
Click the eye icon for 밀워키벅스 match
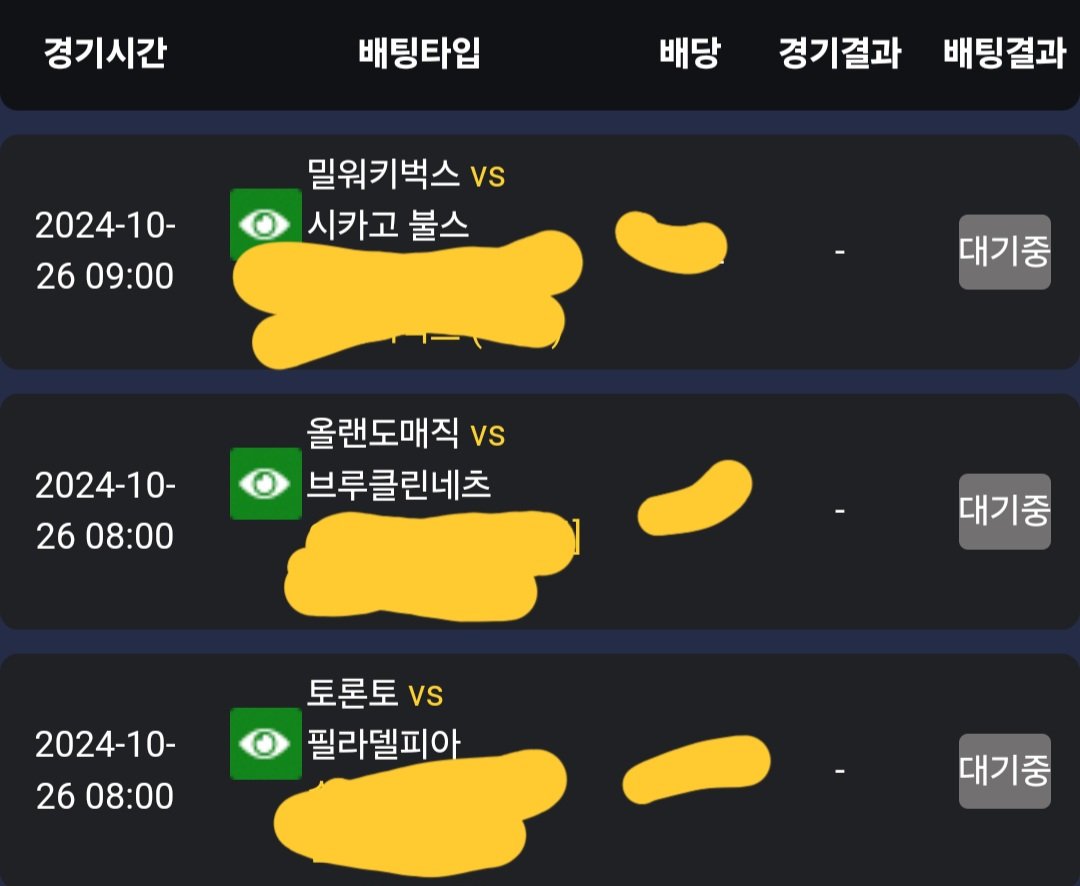(265, 222)
